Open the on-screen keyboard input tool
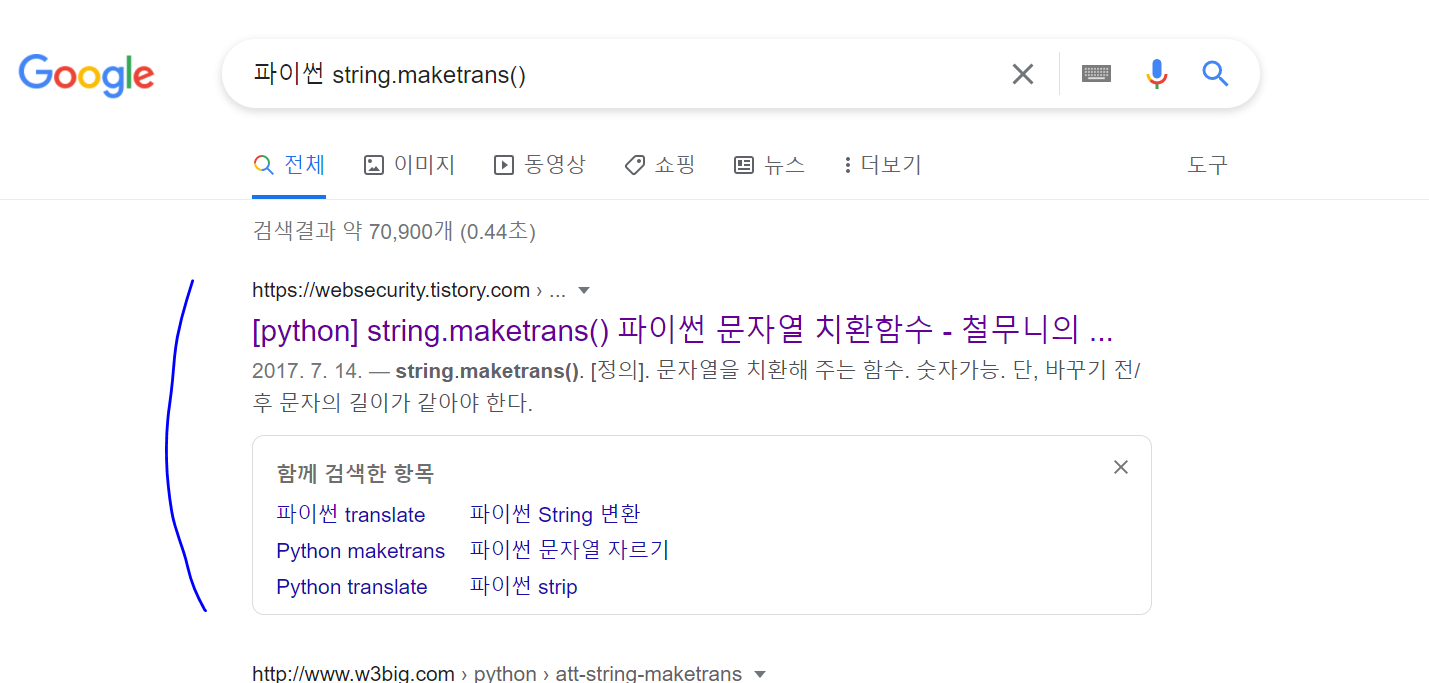The image size is (1429, 683). click(1096, 74)
